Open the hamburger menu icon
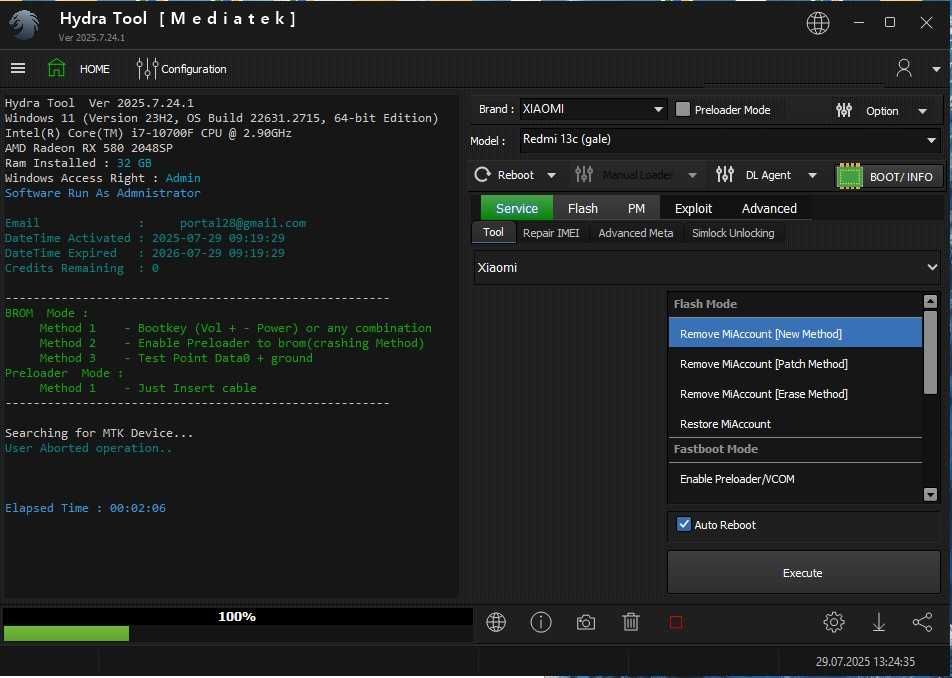 (18, 68)
